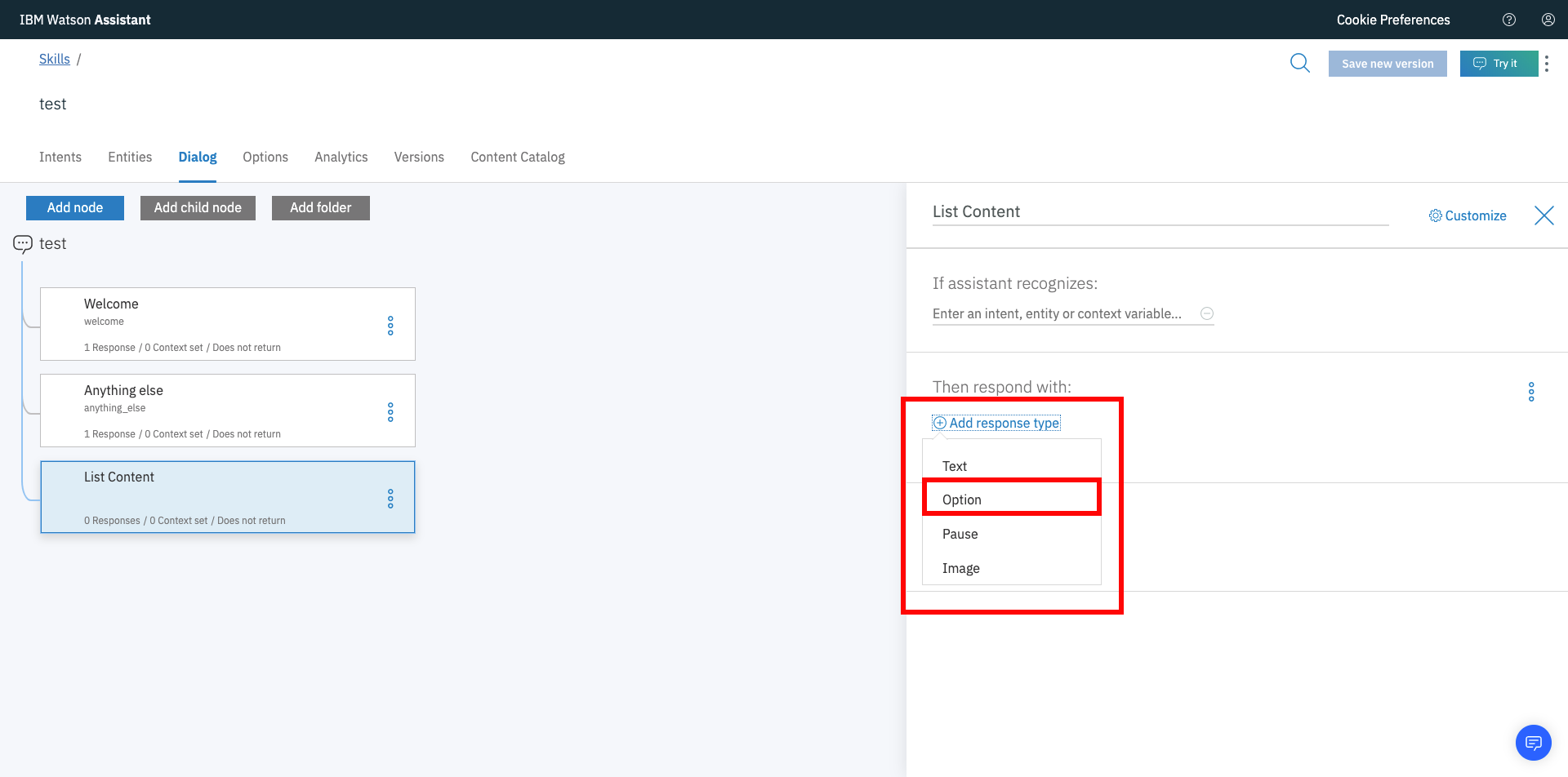The height and width of the screenshot is (777, 1568).
Task: Open Anything else node options menu
Action: (x=390, y=412)
